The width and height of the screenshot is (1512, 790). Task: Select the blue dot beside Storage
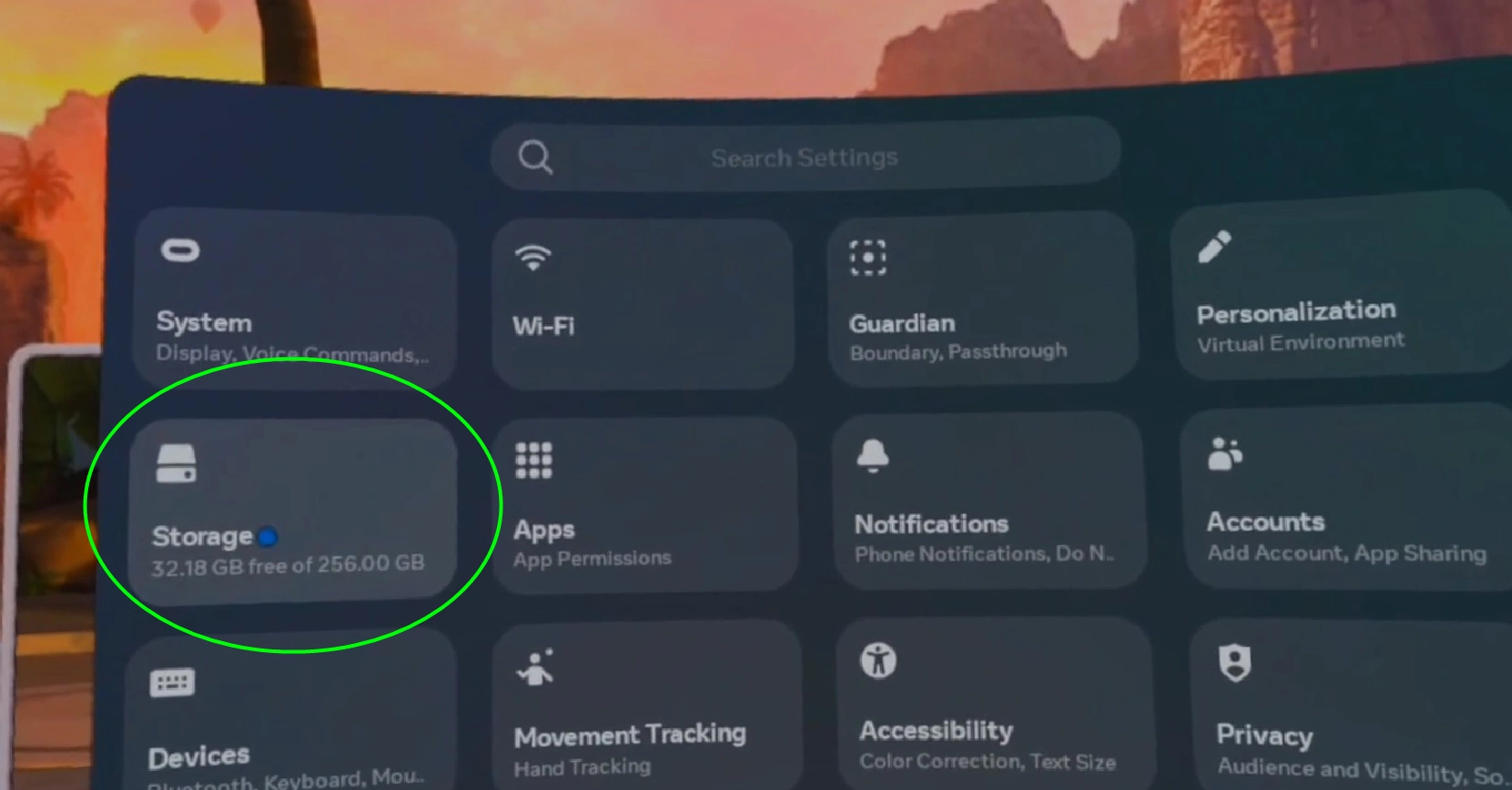point(267,536)
